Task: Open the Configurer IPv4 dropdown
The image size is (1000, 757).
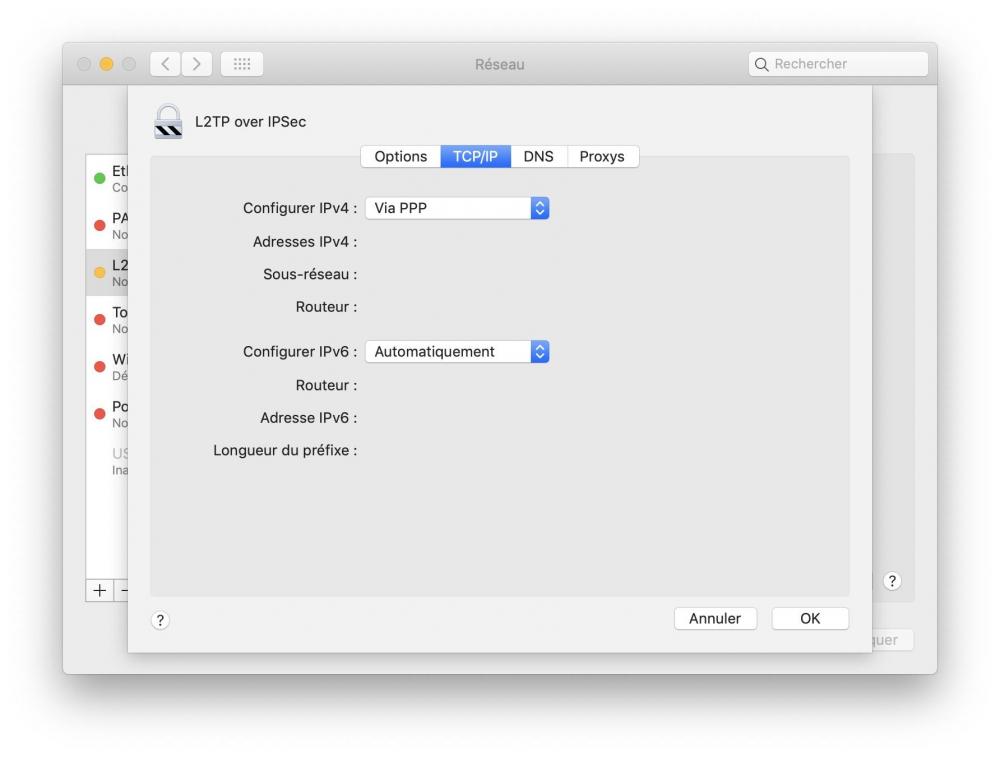Action: coord(457,208)
